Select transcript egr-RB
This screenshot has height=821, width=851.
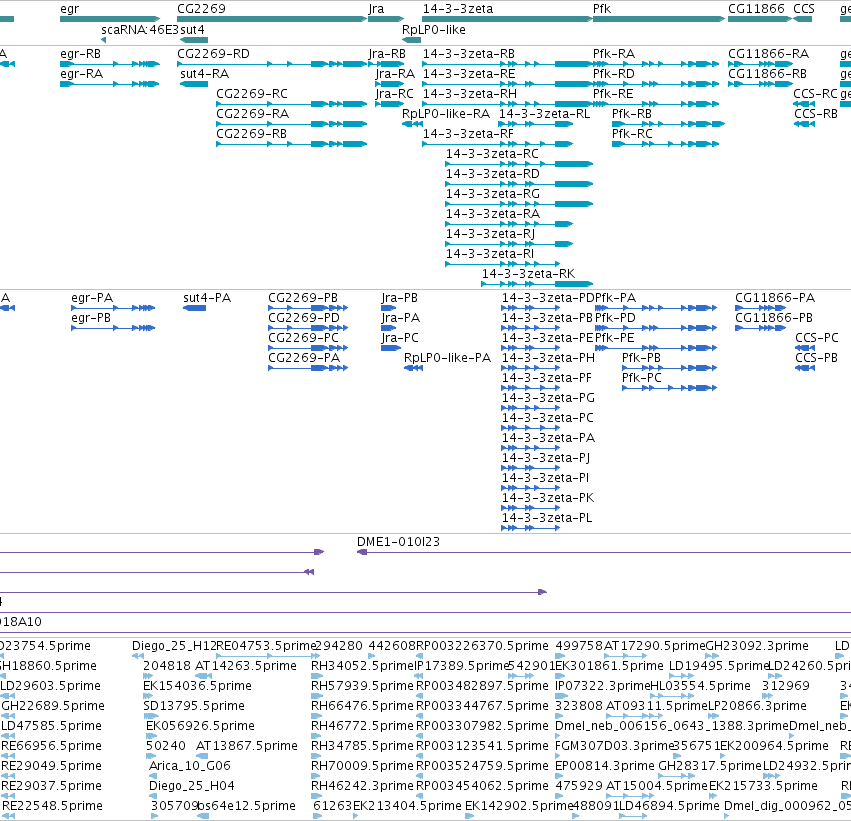pos(110,64)
